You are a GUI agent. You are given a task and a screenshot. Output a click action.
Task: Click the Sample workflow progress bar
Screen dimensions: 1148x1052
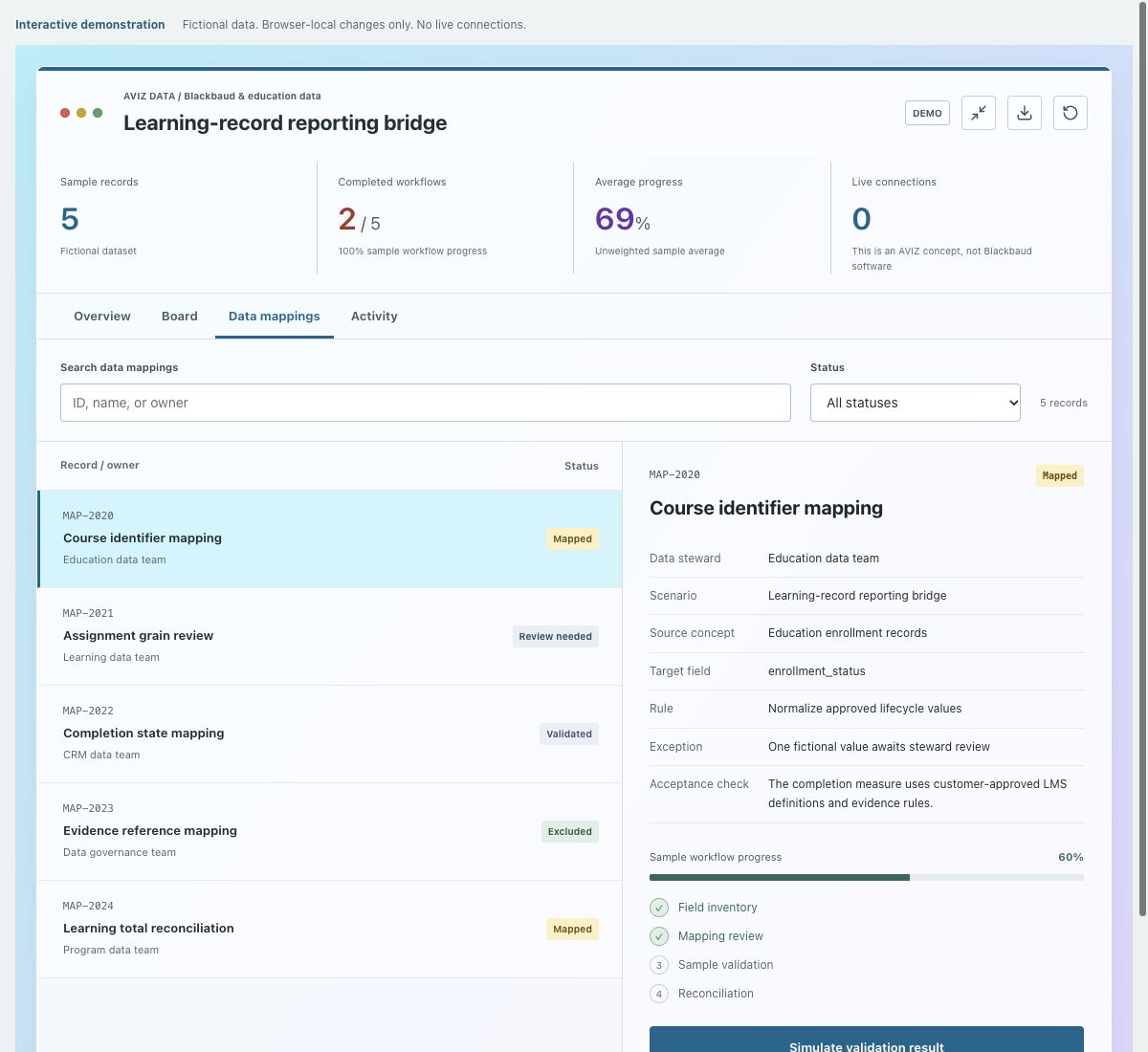pos(867,877)
